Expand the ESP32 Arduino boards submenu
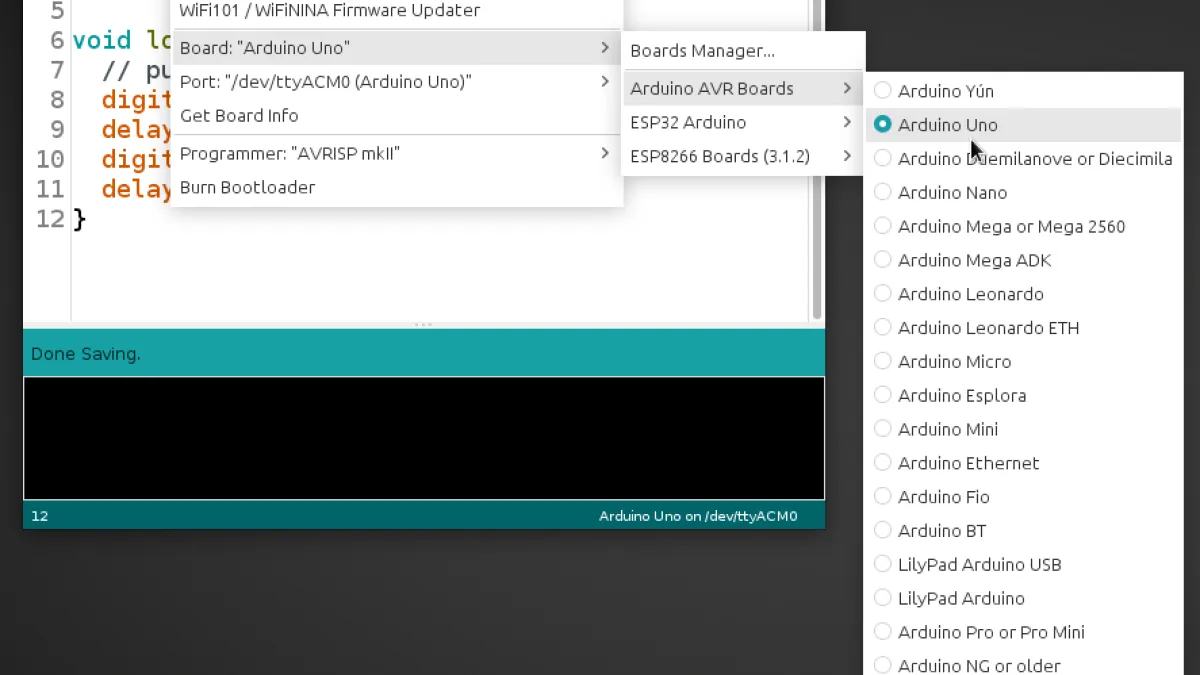The image size is (1200, 675). click(742, 123)
